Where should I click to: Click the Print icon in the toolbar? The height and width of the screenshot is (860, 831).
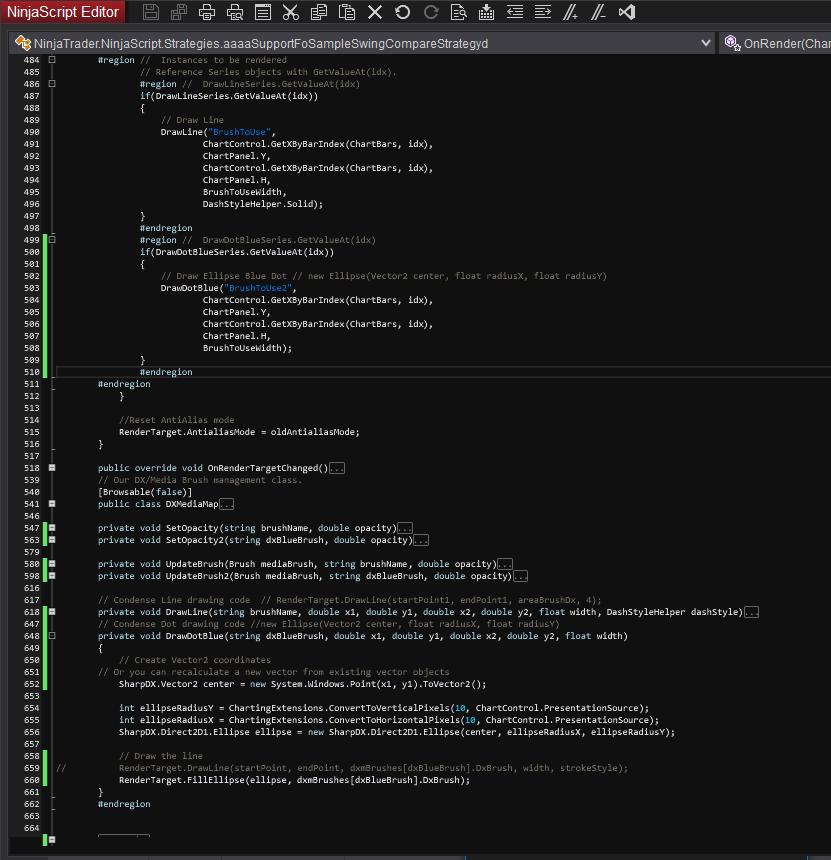(x=207, y=13)
